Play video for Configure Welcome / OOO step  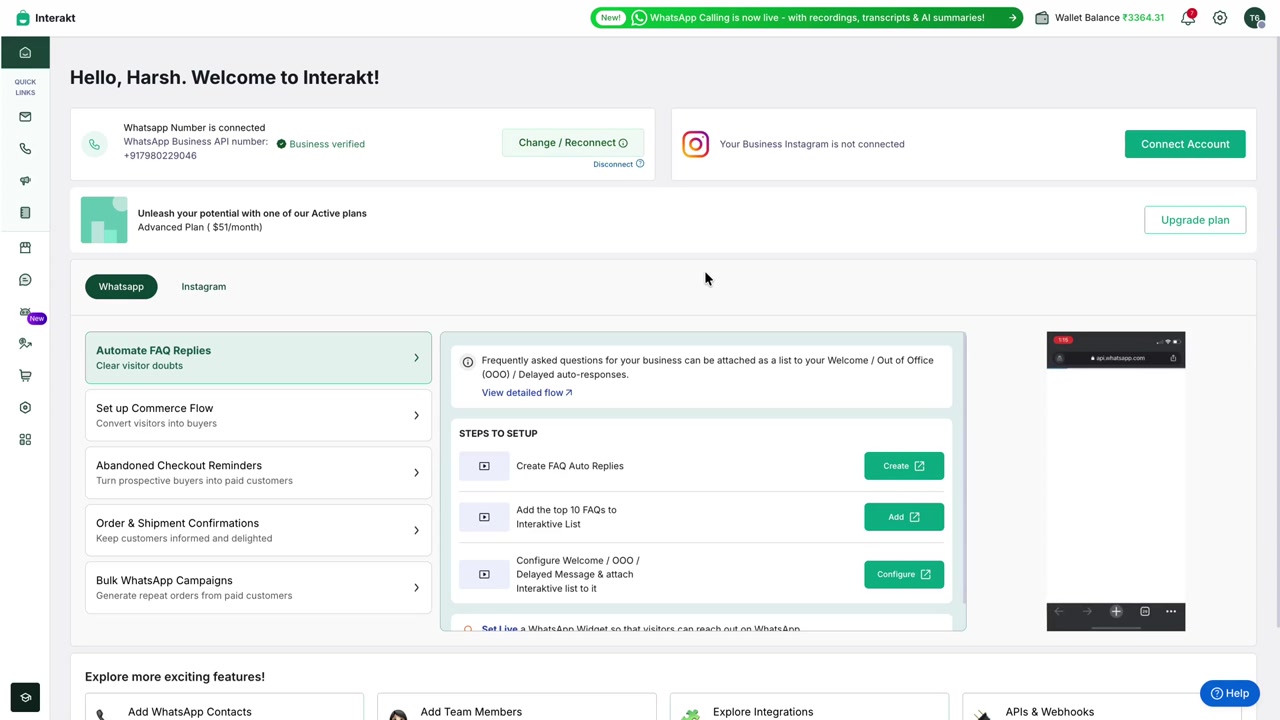click(x=484, y=575)
